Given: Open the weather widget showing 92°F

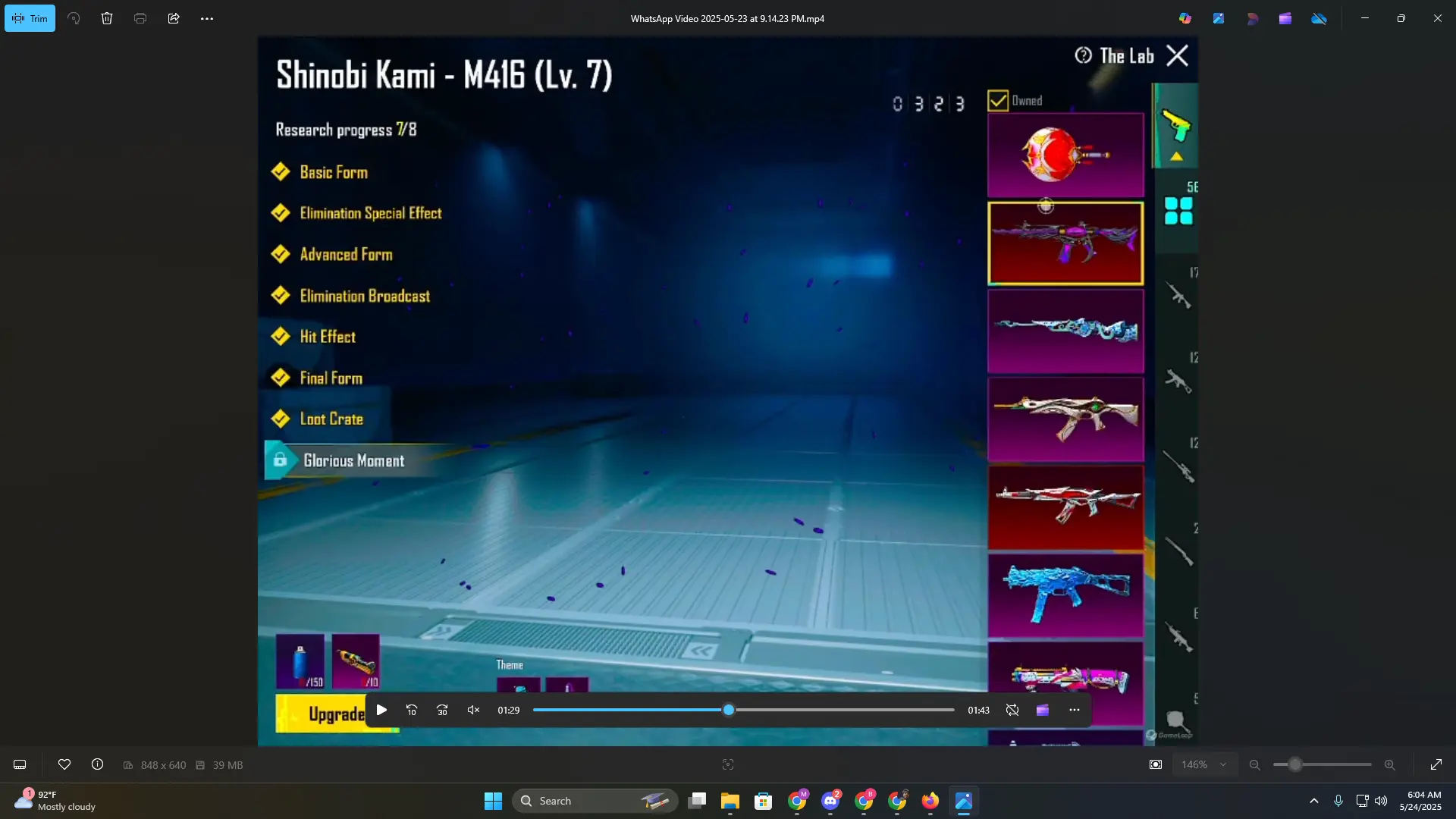Looking at the screenshot, I should (x=55, y=801).
